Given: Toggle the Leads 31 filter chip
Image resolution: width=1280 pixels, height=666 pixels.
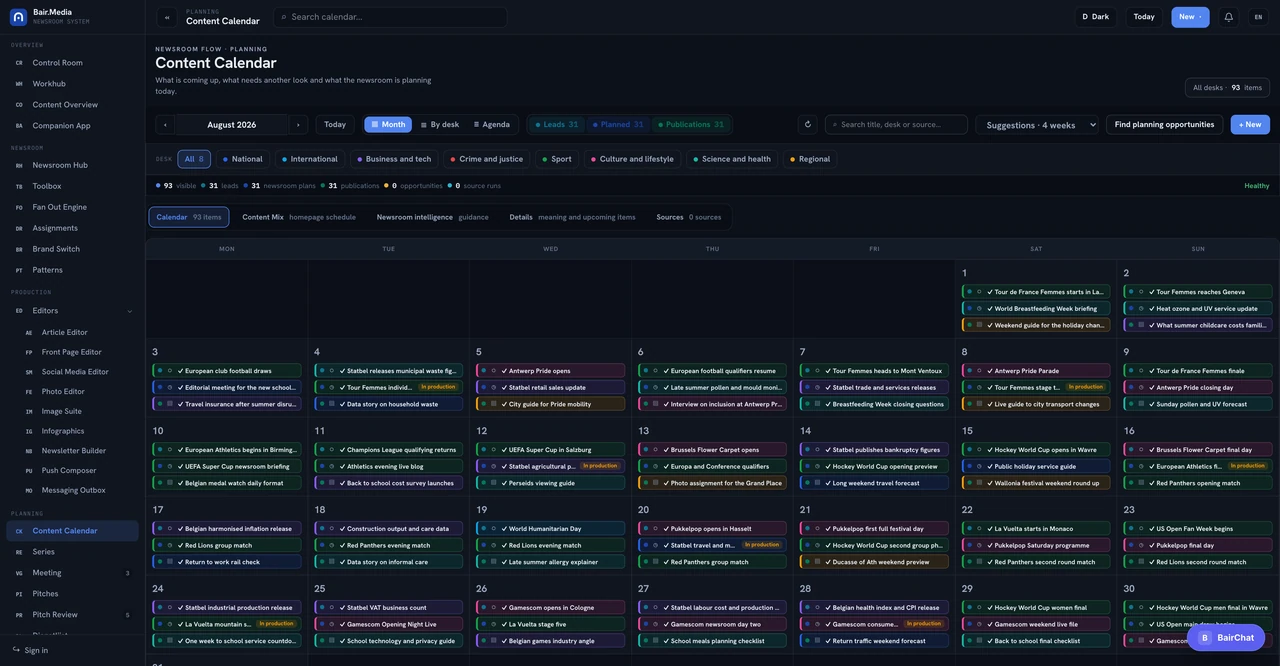Looking at the screenshot, I should coord(556,125).
